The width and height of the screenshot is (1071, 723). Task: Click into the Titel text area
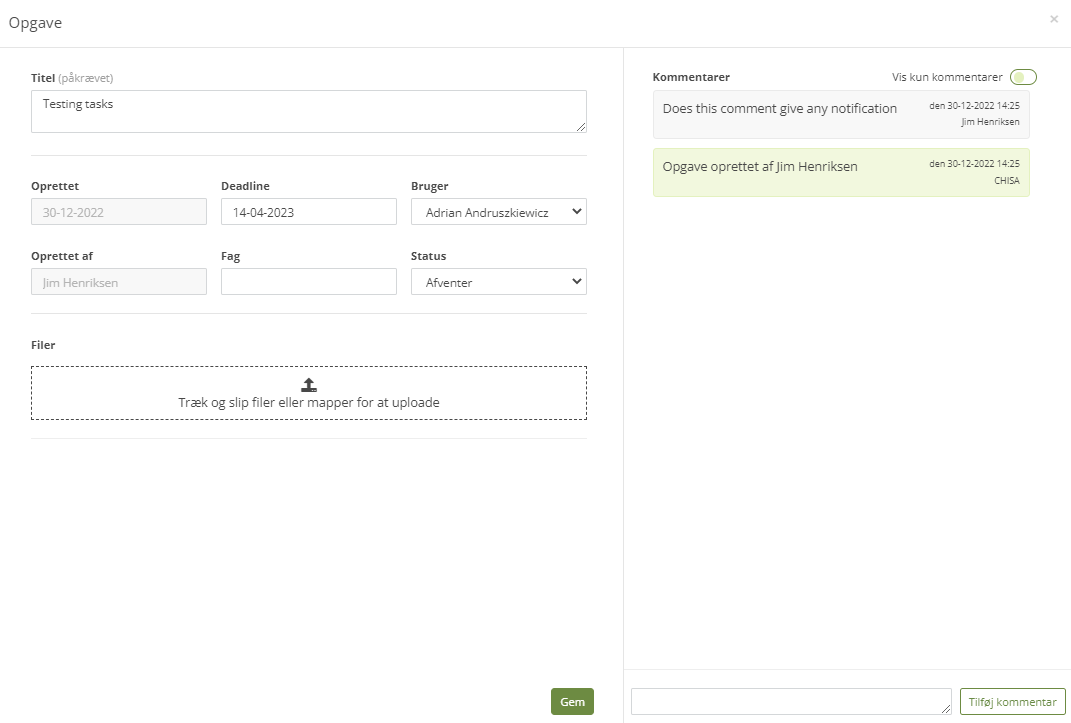(308, 111)
